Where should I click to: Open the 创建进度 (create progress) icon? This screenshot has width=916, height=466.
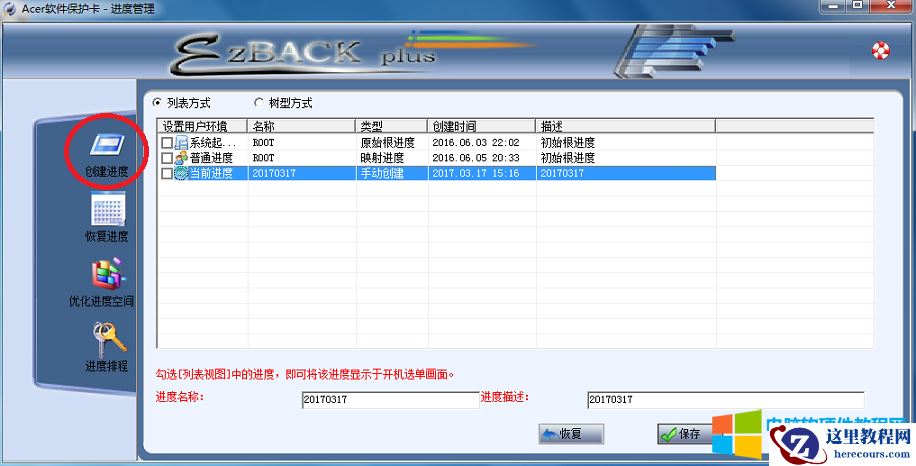click(x=107, y=145)
